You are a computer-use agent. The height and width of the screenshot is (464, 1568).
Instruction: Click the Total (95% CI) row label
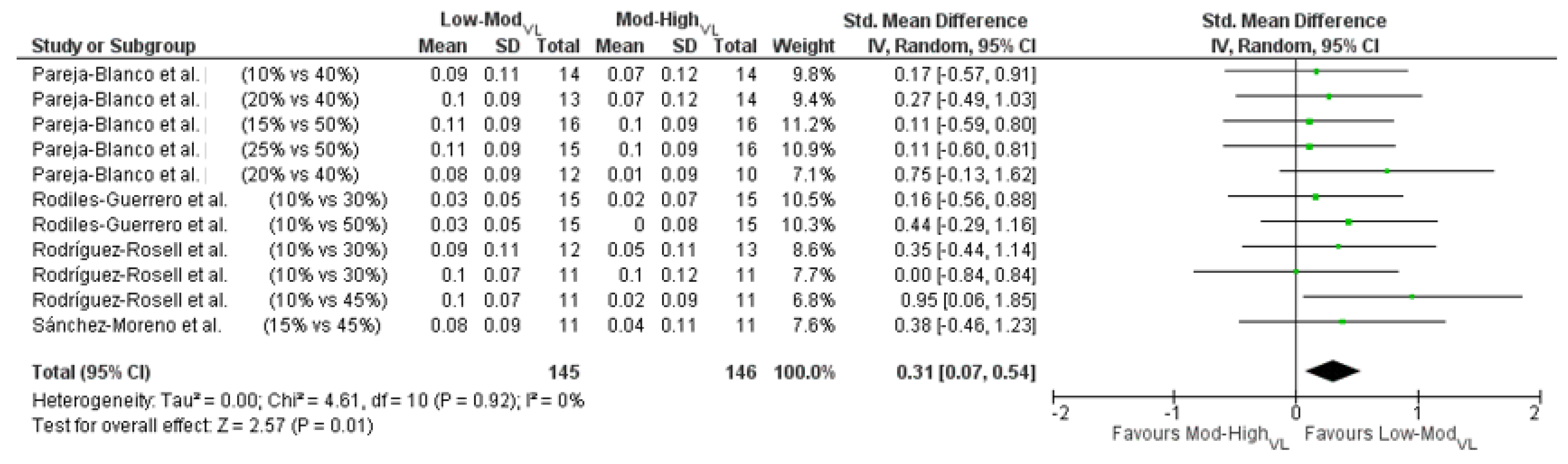click(x=91, y=372)
